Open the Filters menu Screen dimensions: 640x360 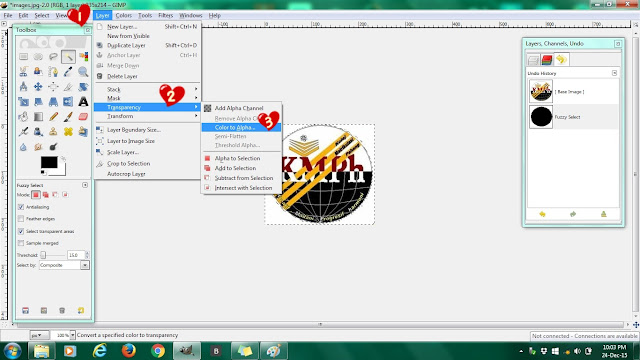point(165,16)
